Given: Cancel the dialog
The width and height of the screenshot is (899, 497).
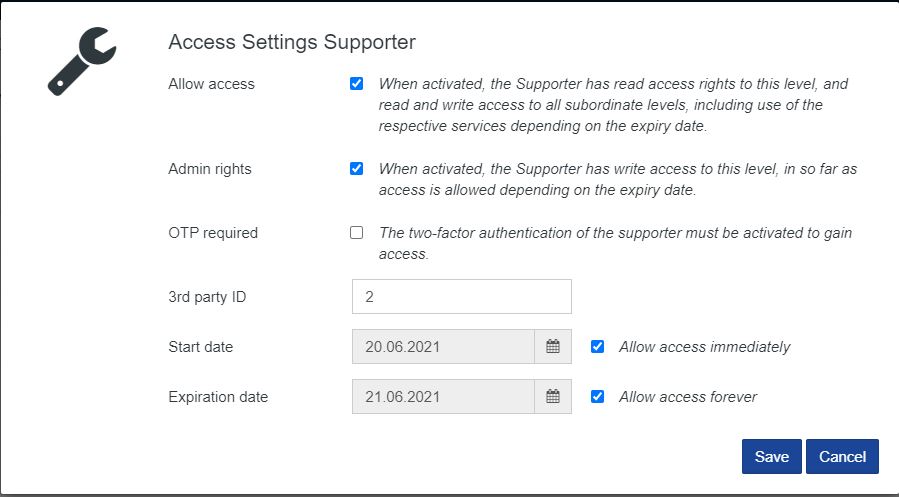Looking at the screenshot, I should [842, 456].
